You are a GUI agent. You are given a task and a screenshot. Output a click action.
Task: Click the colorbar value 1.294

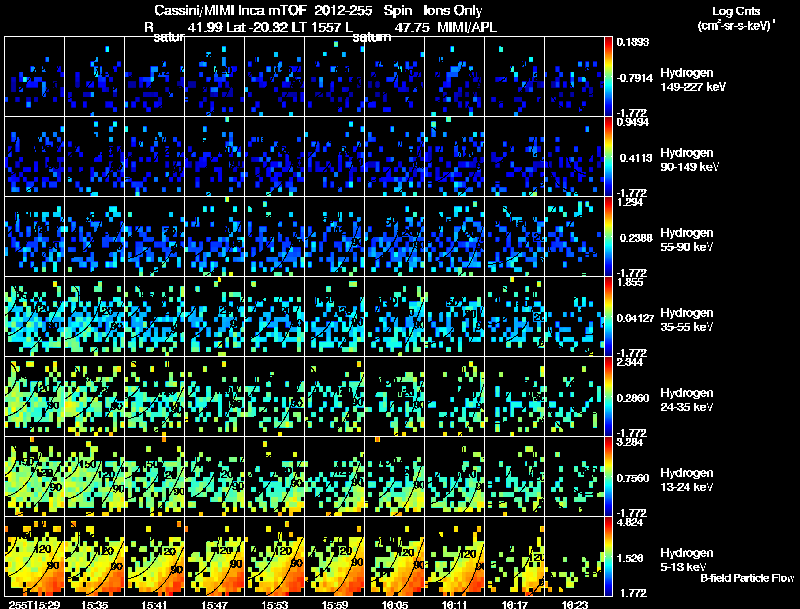tap(630, 202)
